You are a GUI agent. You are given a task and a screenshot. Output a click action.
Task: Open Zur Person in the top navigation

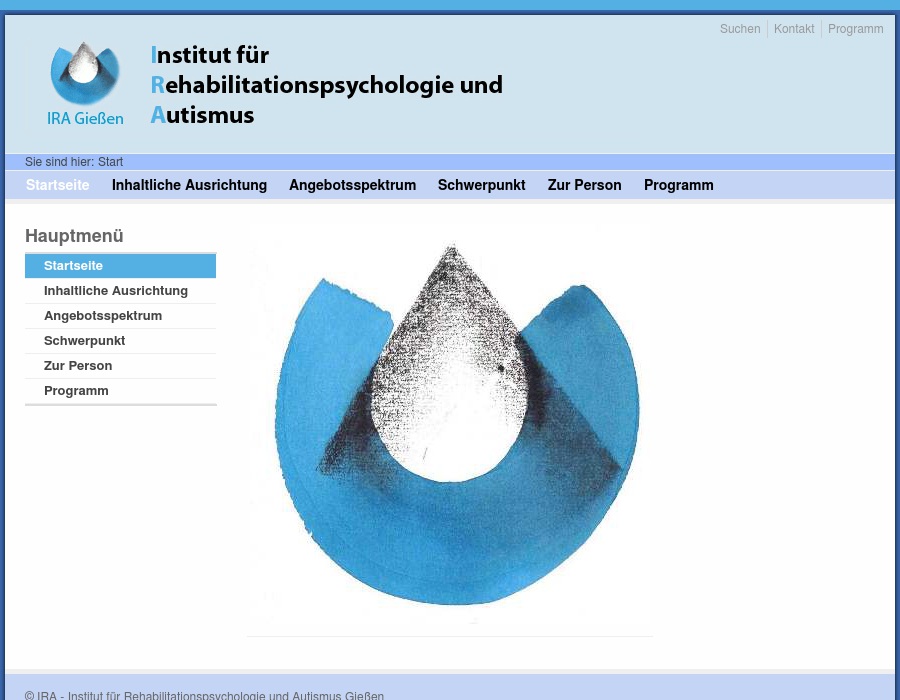click(584, 185)
